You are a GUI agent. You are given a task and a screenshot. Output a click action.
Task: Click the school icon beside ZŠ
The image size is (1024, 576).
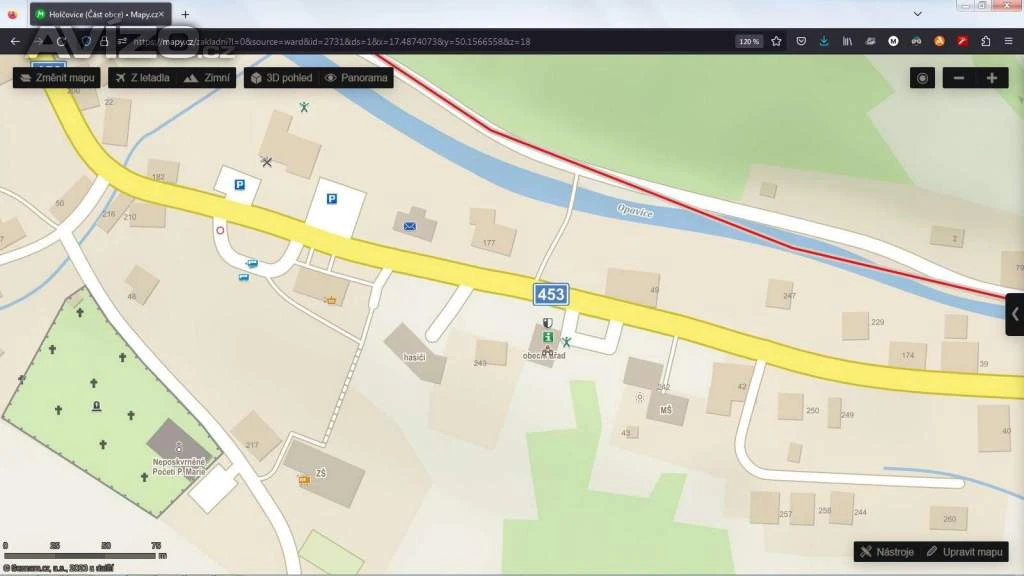pyautogui.click(x=304, y=481)
